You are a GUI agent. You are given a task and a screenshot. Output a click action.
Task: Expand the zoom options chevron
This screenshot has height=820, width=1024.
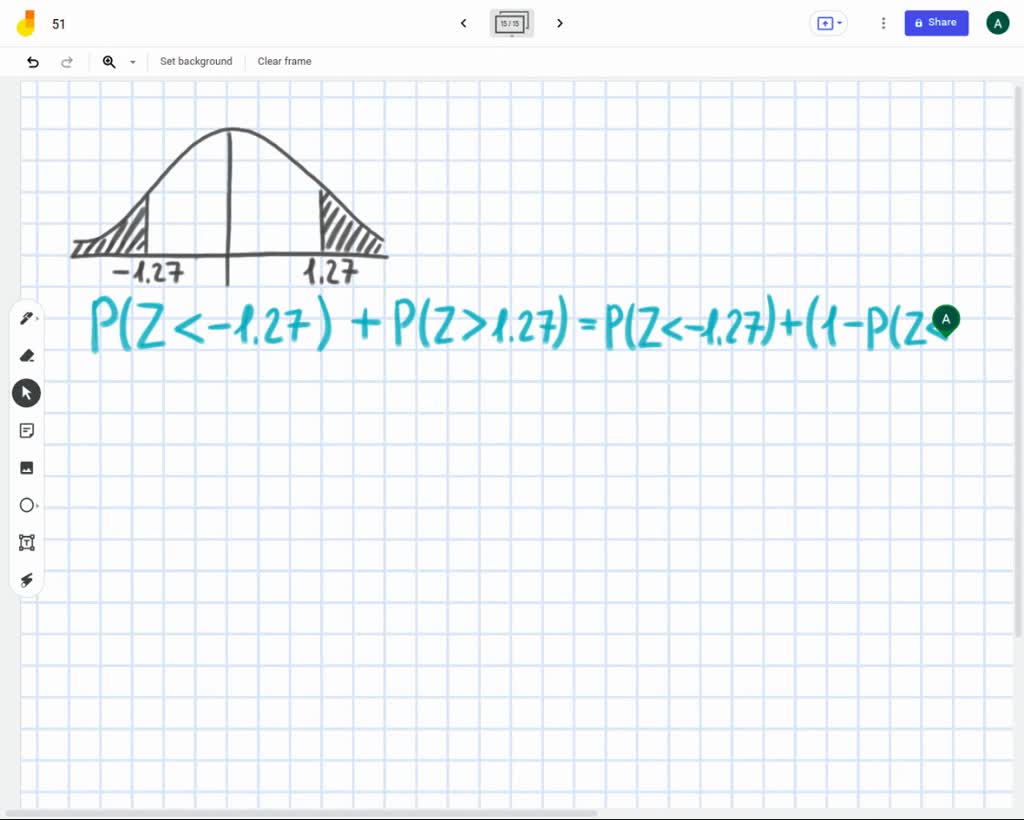pos(132,62)
